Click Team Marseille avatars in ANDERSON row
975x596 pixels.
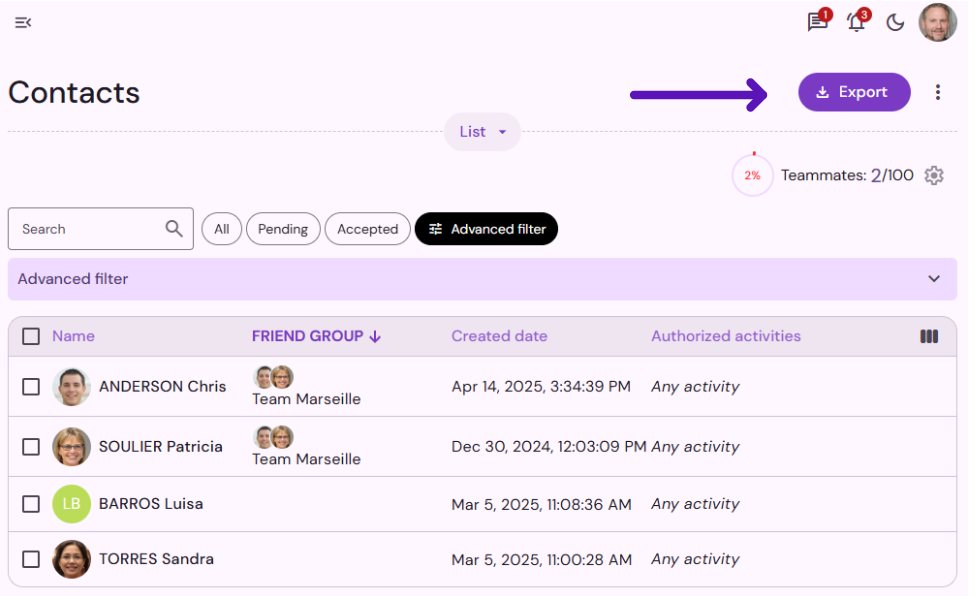point(274,377)
